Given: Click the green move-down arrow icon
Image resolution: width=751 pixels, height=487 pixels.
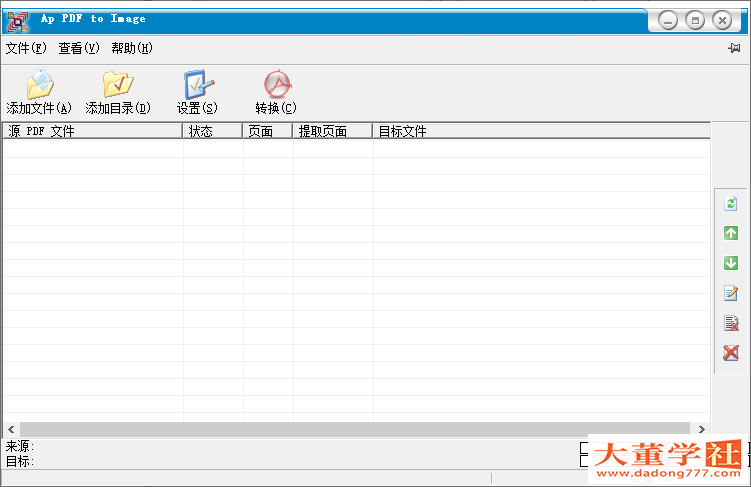Looking at the screenshot, I should (x=731, y=263).
